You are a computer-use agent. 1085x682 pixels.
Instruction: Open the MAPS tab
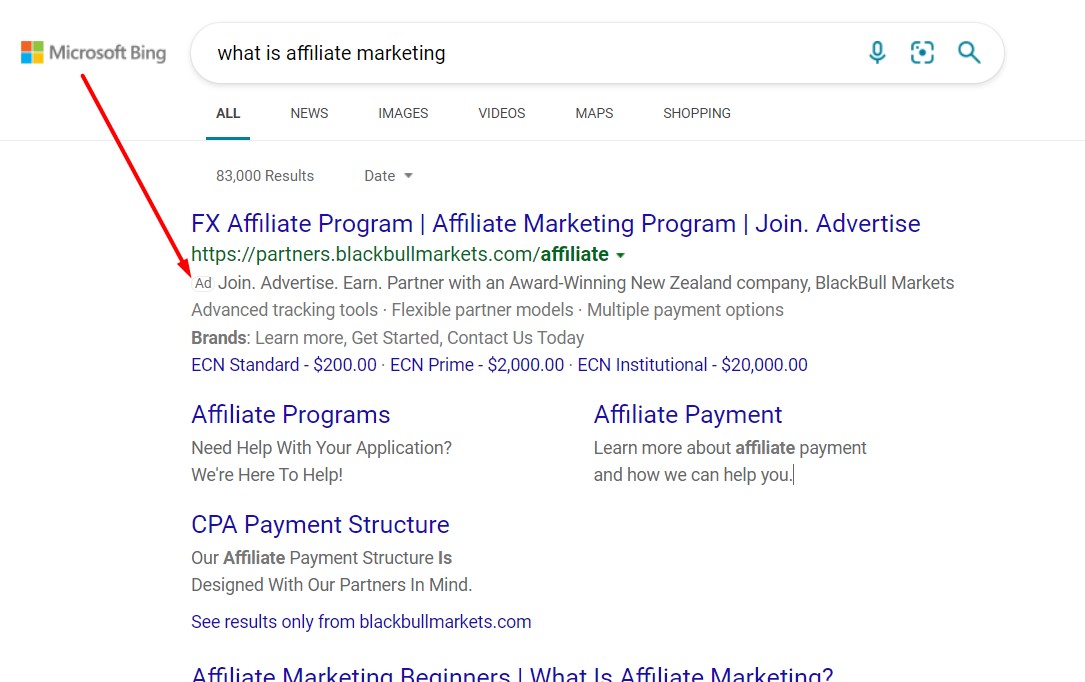coord(594,113)
